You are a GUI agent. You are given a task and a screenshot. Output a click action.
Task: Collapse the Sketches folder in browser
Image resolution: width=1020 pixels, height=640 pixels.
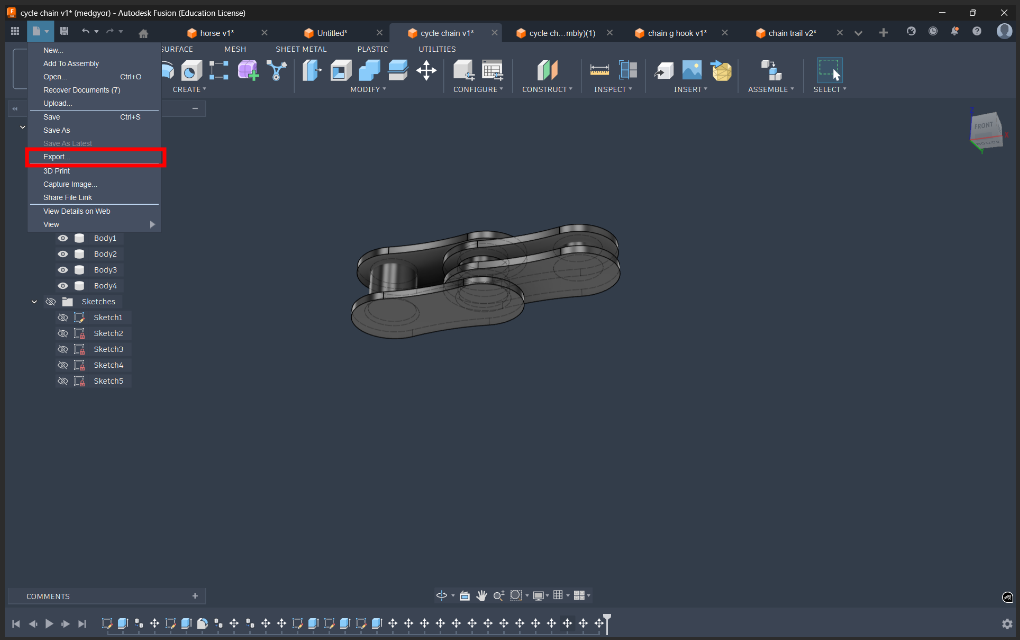click(x=35, y=301)
